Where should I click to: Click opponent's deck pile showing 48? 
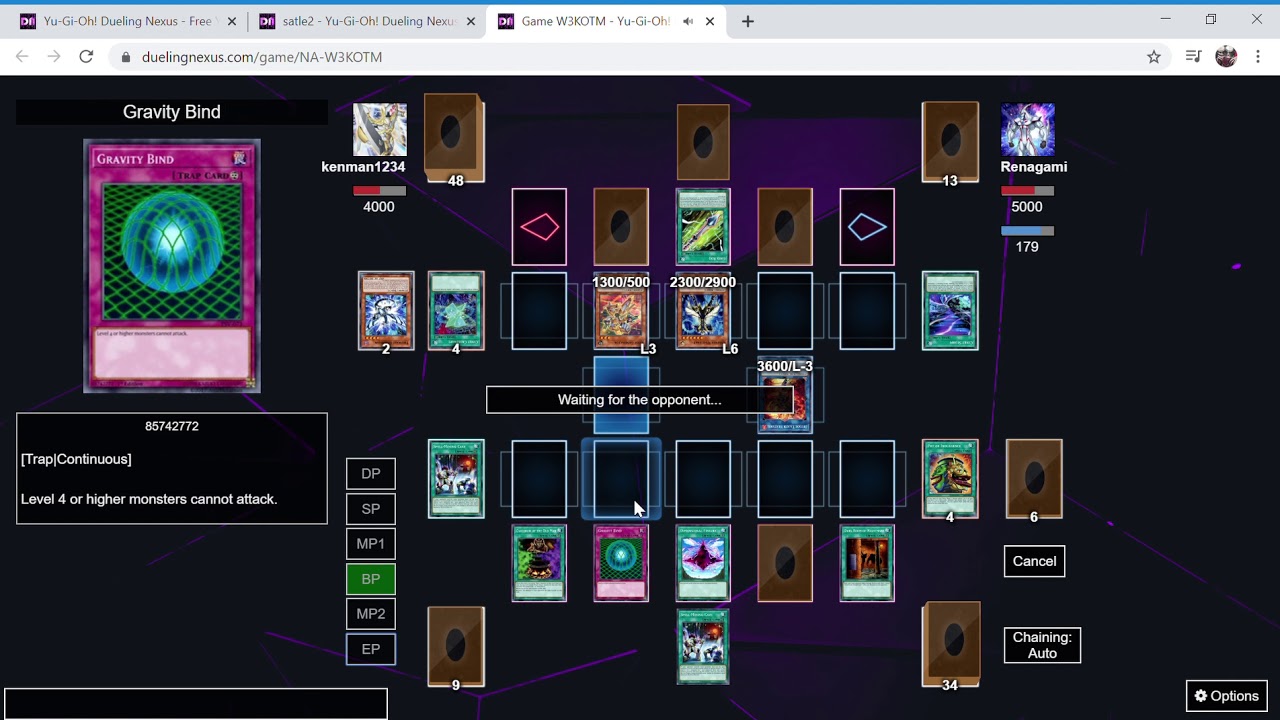(455, 139)
